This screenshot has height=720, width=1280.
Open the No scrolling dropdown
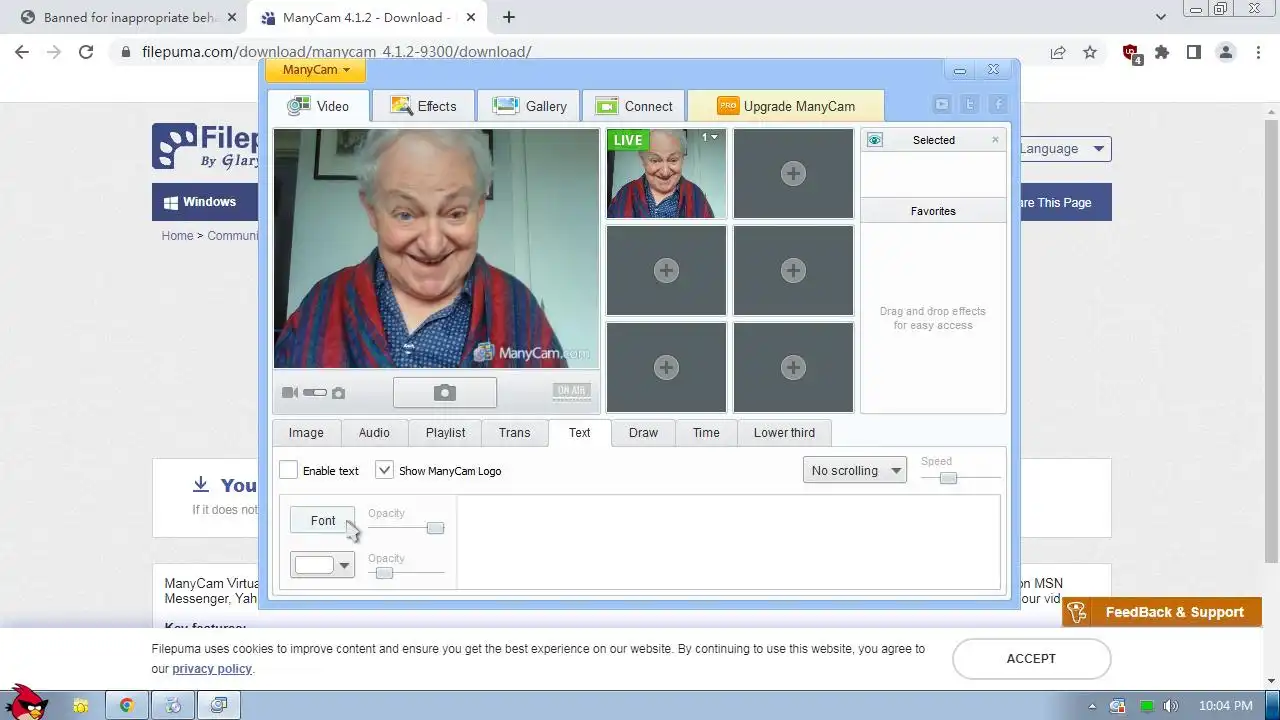pos(855,470)
